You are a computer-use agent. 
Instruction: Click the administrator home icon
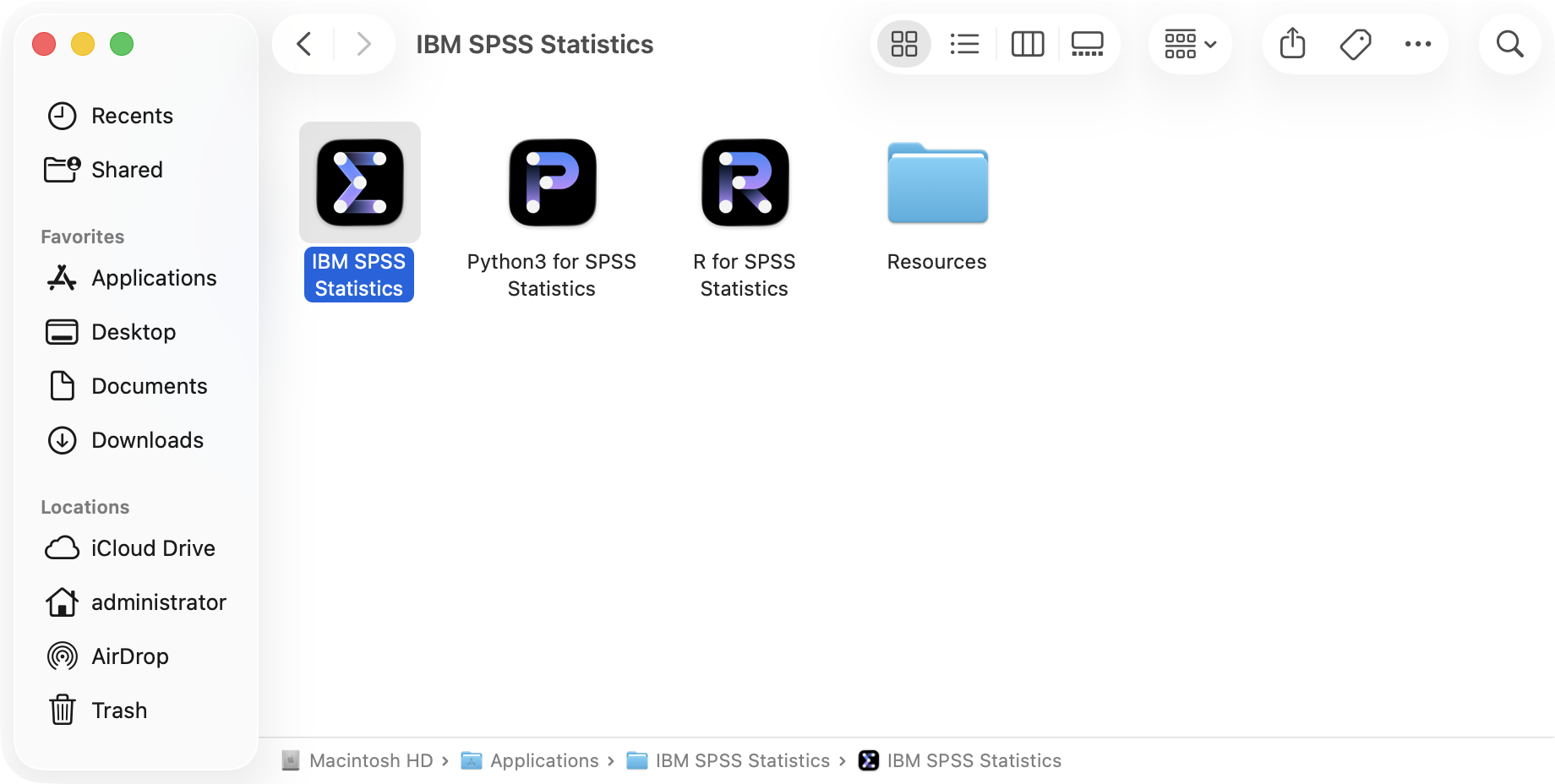point(62,602)
